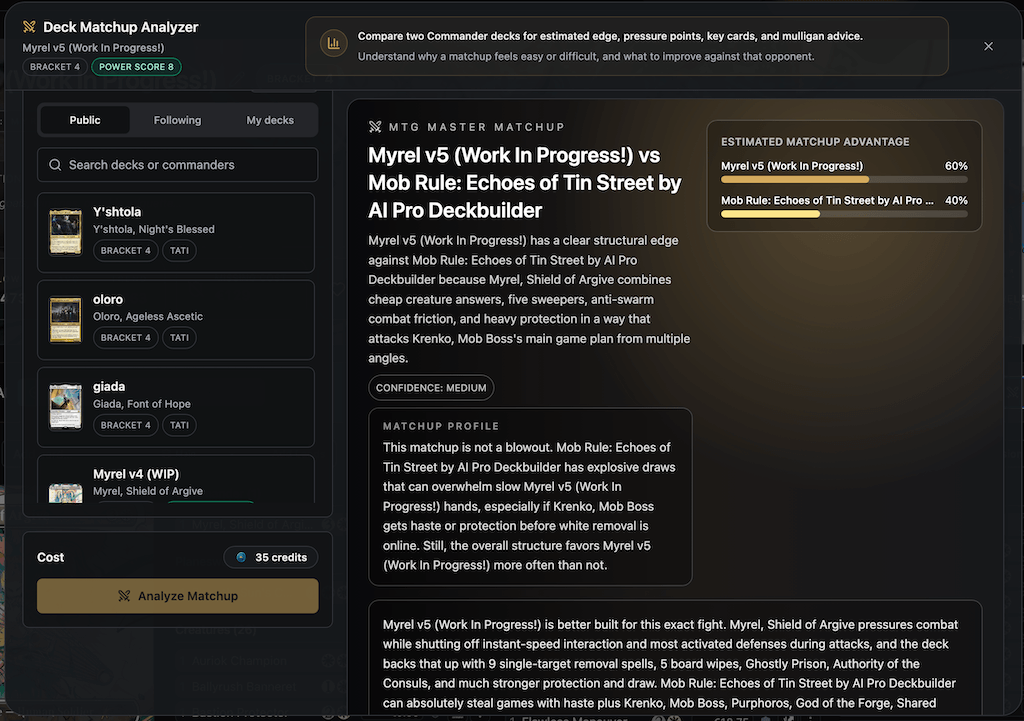Click the TATI tag under Y'shtola
Screen dimensions: 1024x721
pyautogui.click(x=180, y=251)
